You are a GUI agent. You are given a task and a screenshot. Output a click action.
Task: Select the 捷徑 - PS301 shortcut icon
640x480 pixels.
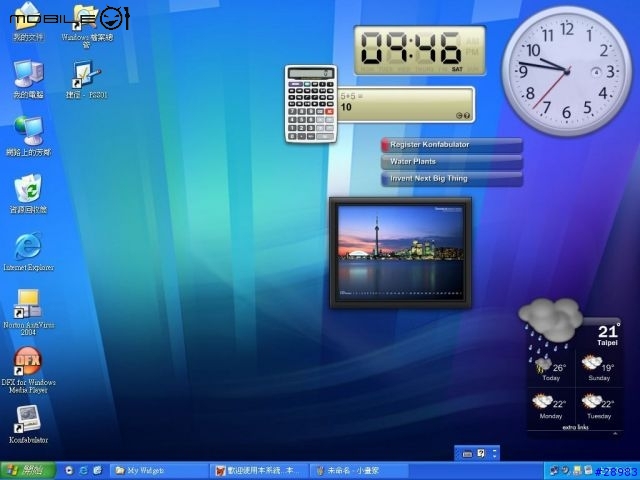pos(87,79)
